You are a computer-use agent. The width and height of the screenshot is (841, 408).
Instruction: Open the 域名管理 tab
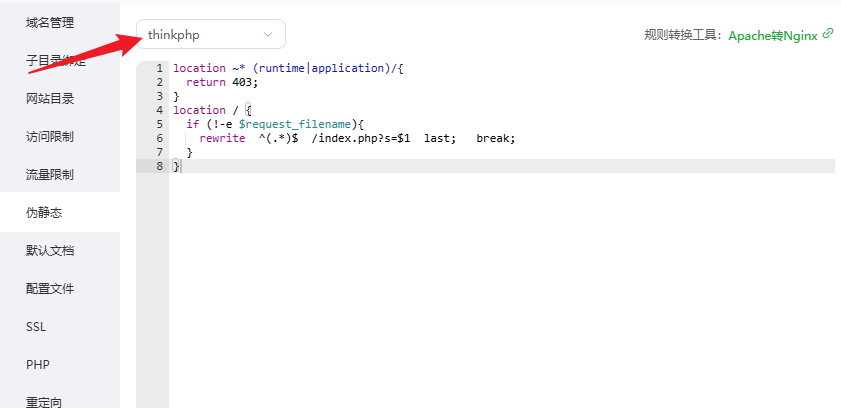click(49, 22)
